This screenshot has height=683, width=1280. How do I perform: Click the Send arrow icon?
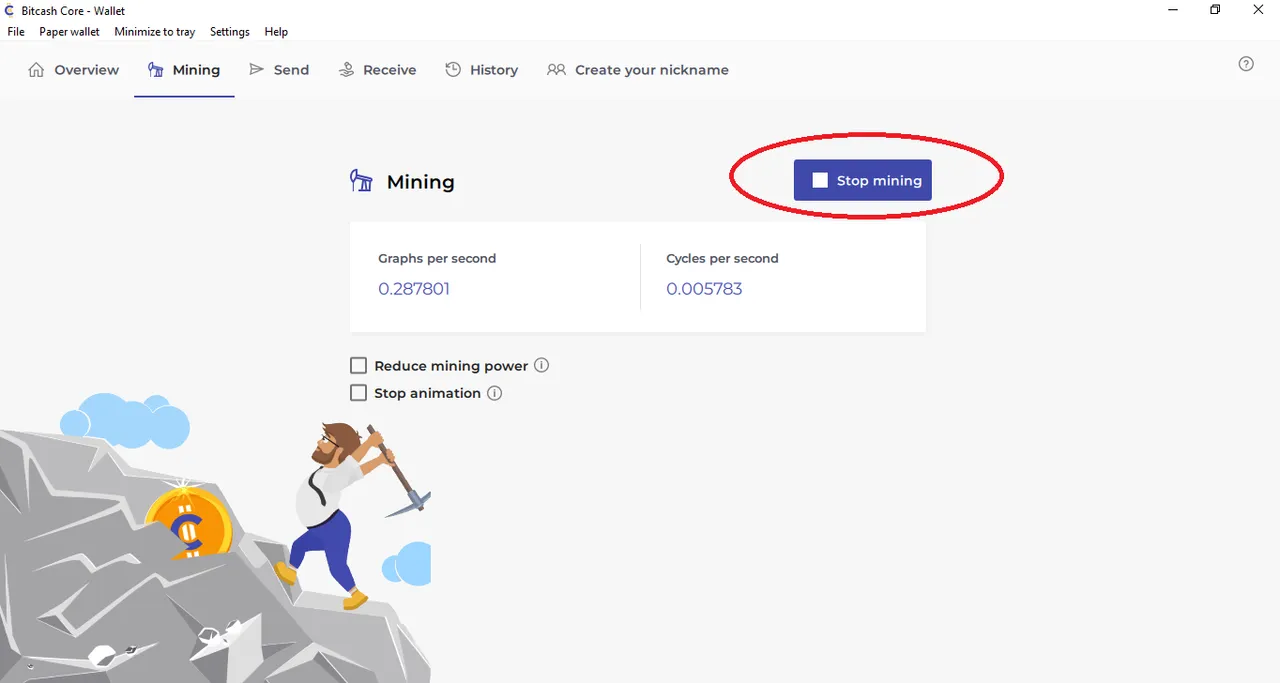pos(257,70)
